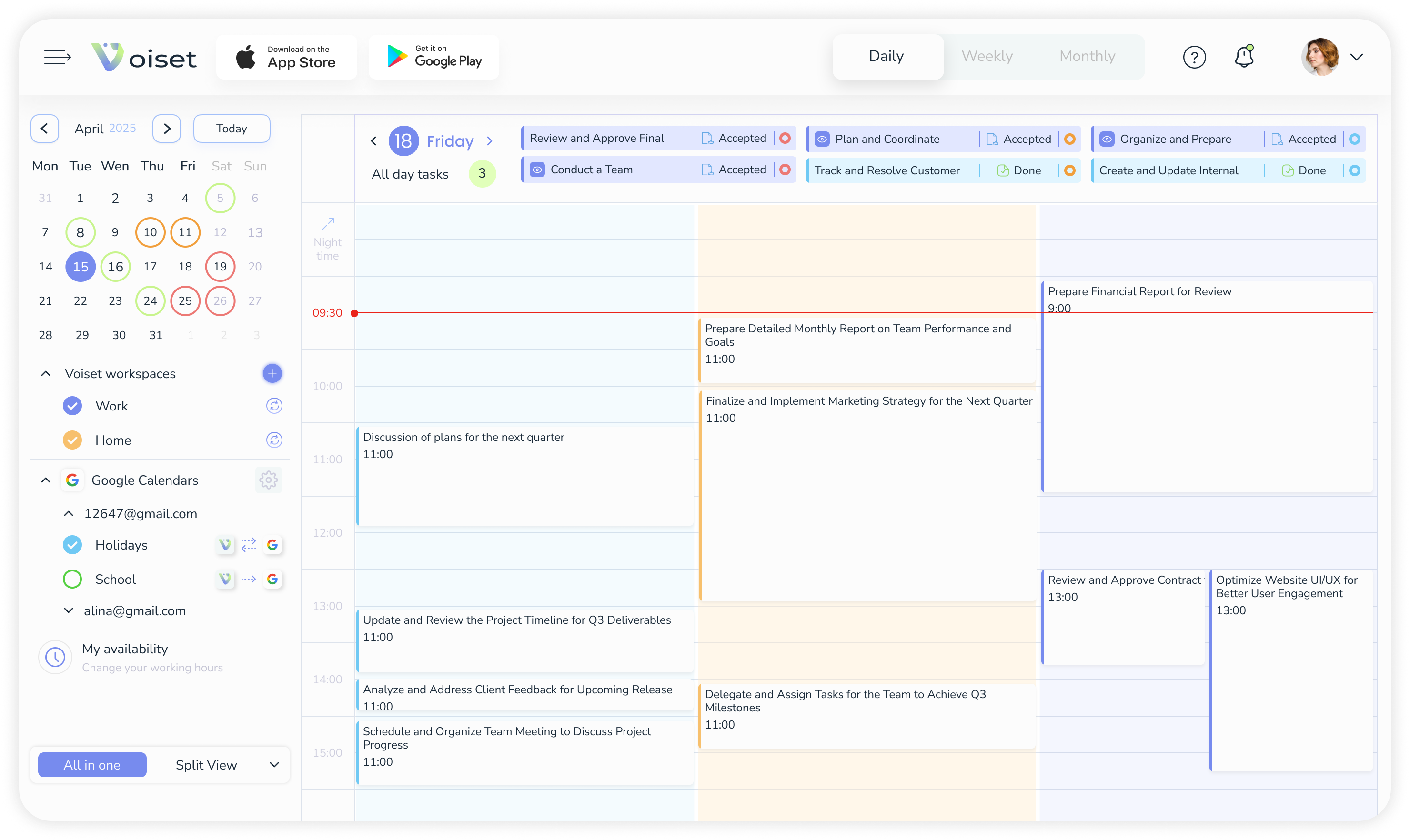Collapse the 12647@gmail.com account

[68, 513]
